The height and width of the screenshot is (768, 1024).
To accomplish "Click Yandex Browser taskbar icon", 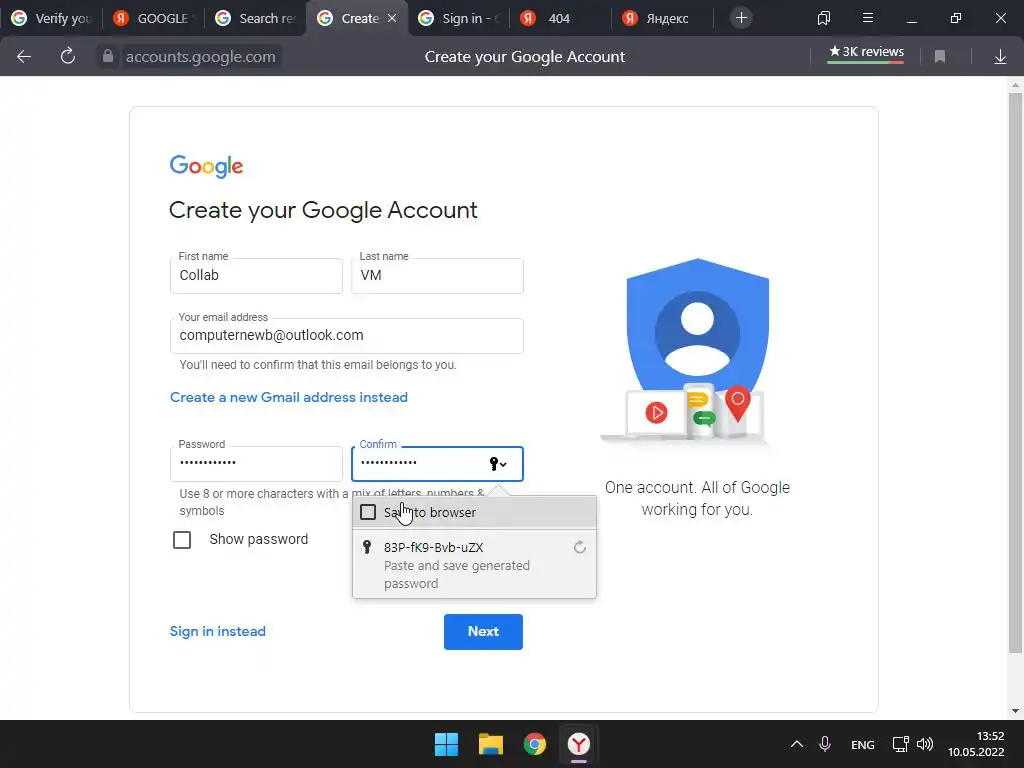I will 579,744.
